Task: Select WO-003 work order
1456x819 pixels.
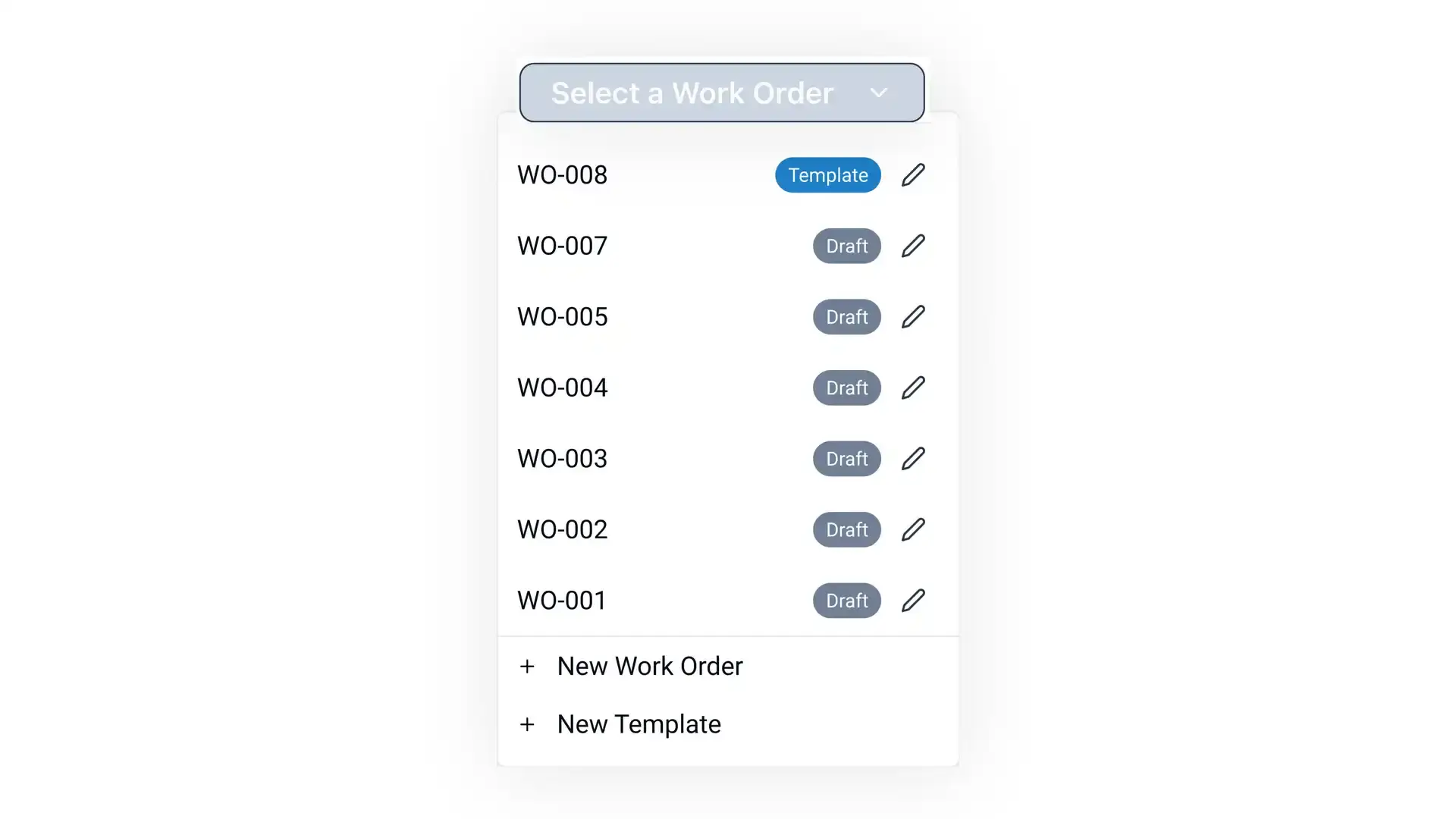Action: 562,458
